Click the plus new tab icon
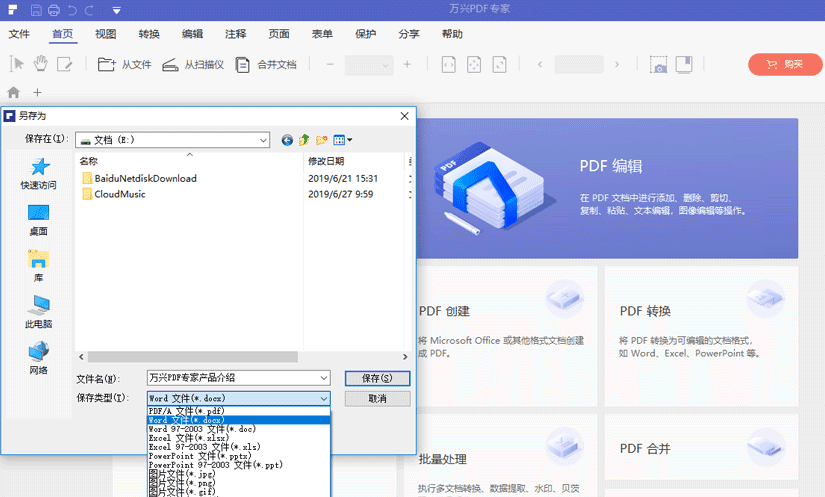Image resolution: width=825 pixels, height=497 pixels. [x=37, y=93]
